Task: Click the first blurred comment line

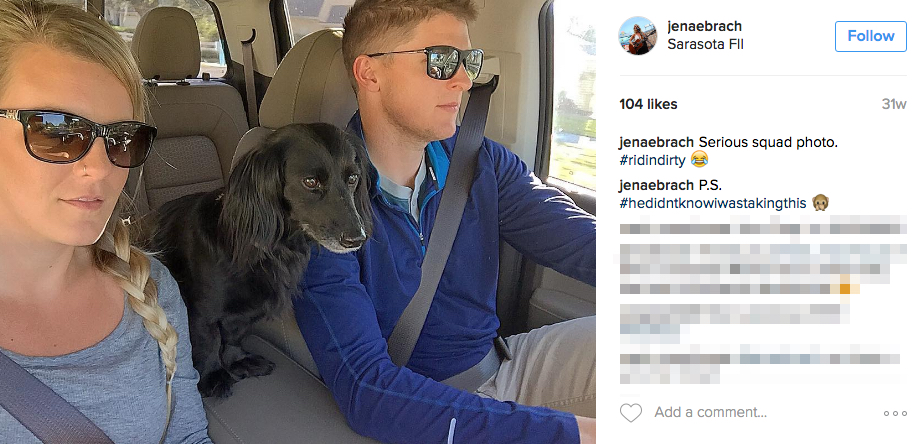Action: coord(763,225)
